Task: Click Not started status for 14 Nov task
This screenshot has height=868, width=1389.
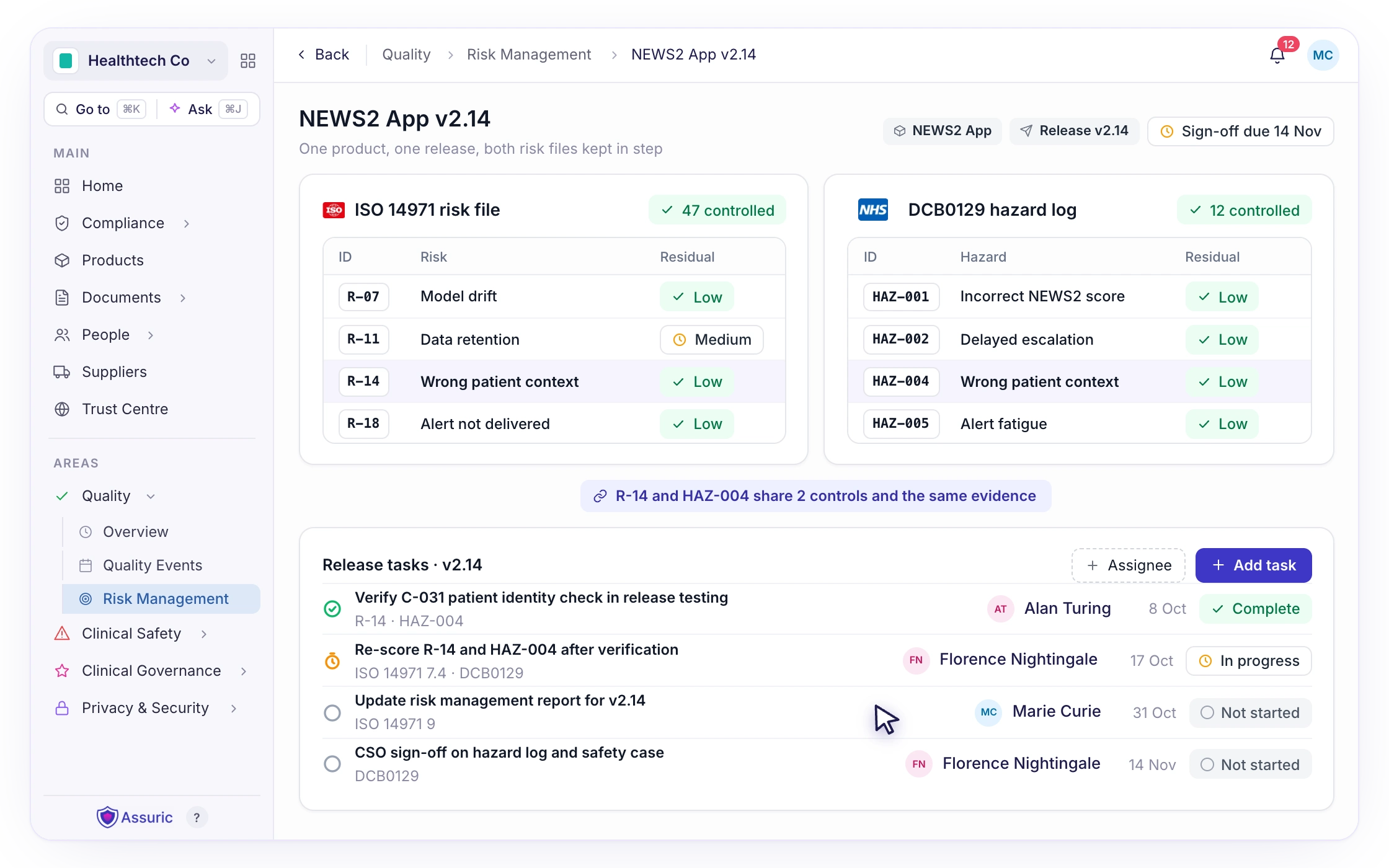Action: point(1250,765)
